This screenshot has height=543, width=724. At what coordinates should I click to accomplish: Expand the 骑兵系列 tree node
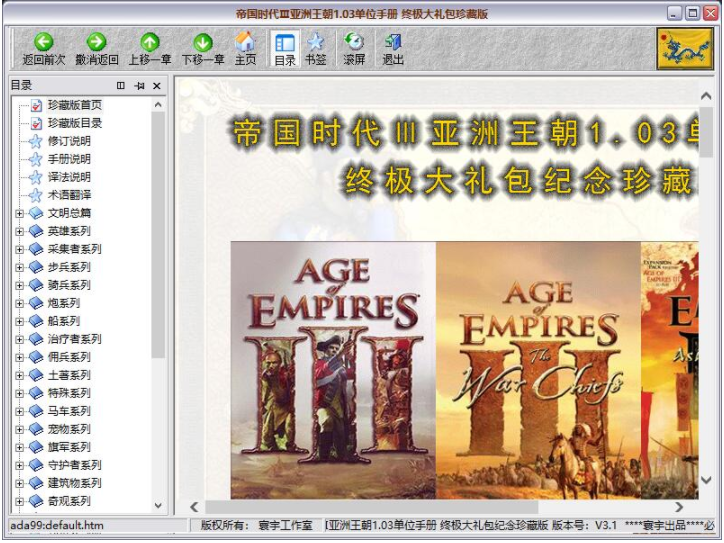(19, 285)
